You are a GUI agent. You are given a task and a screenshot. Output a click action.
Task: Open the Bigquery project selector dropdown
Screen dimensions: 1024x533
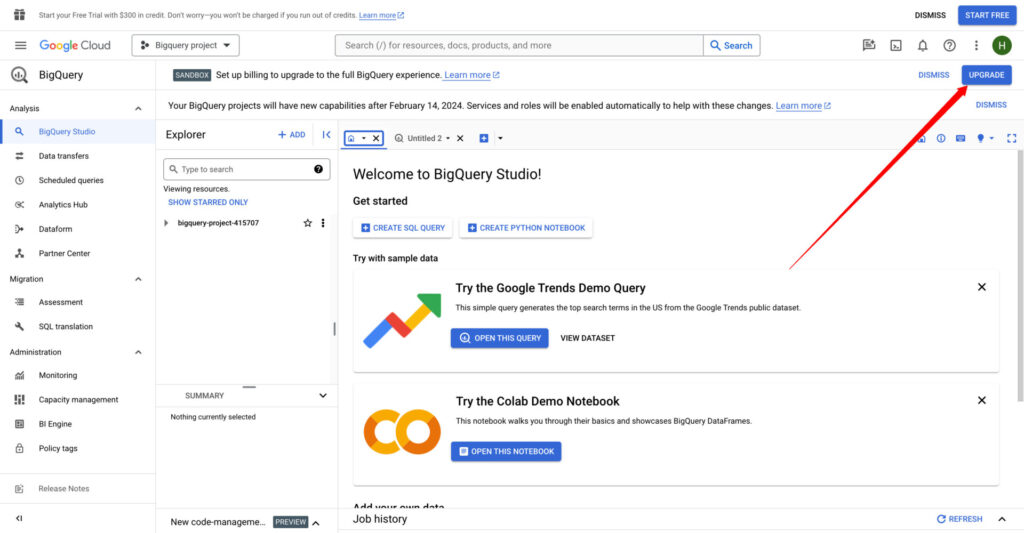[x=186, y=45]
